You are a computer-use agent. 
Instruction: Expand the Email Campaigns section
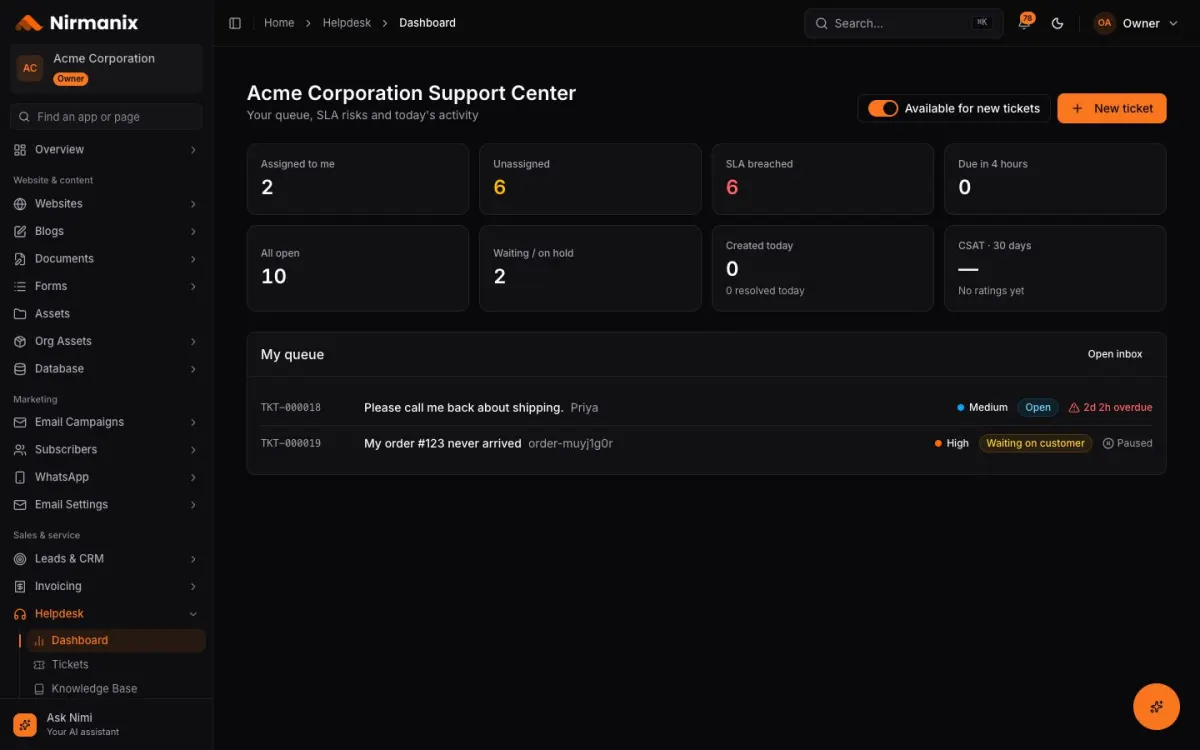coord(106,422)
